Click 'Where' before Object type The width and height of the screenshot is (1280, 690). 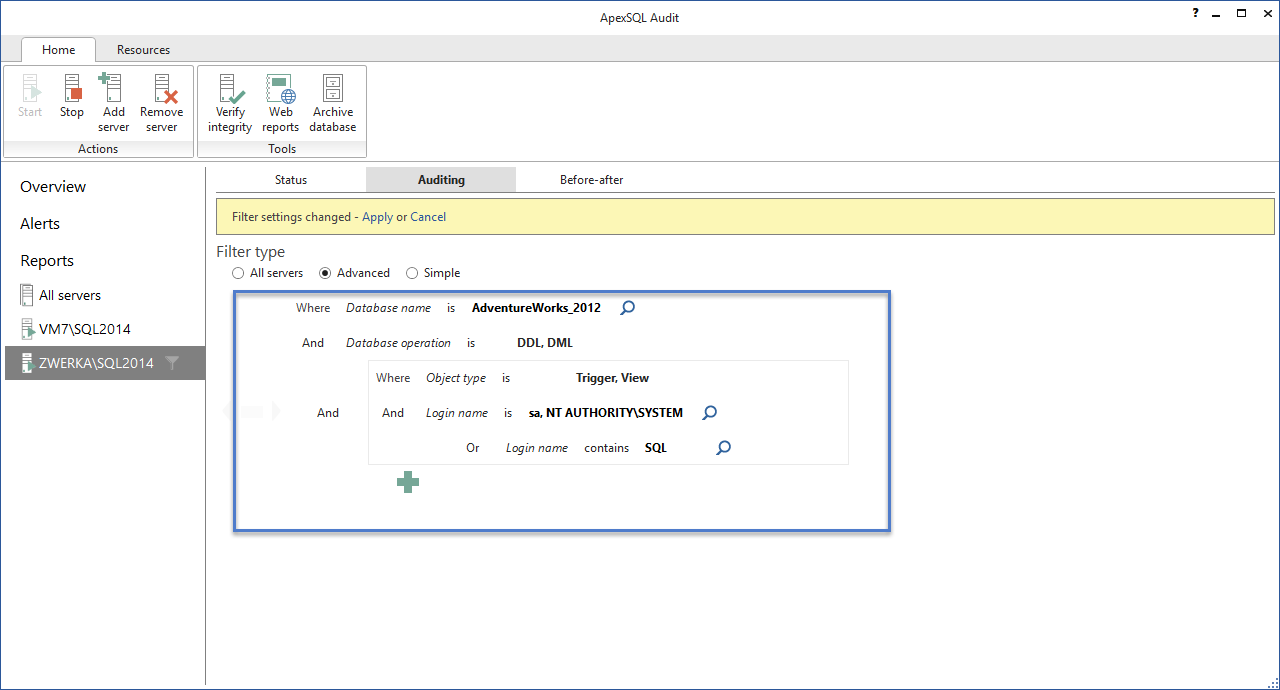[393, 378]
